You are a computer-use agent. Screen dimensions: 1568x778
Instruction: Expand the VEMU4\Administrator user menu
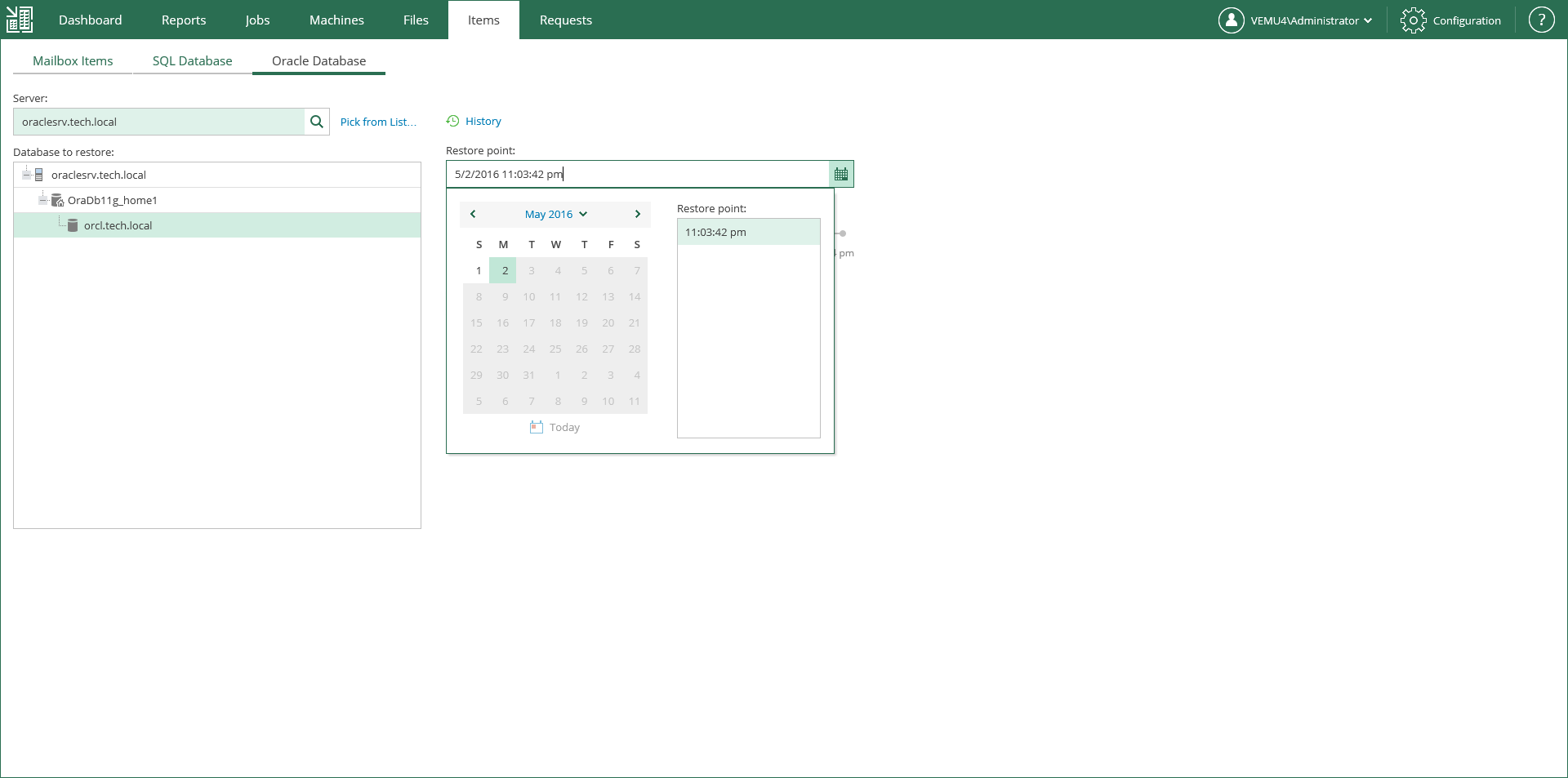(1311, 20)
